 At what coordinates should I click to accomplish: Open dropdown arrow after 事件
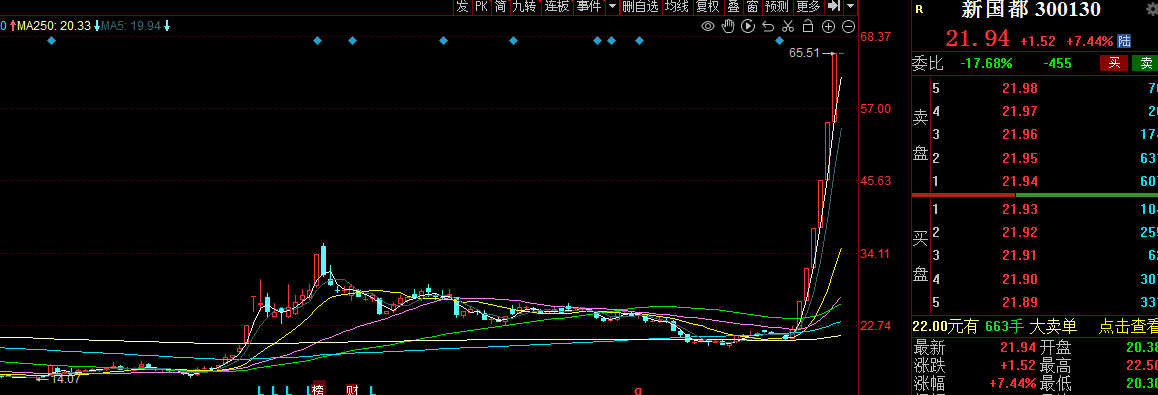[x=611, y=7]
